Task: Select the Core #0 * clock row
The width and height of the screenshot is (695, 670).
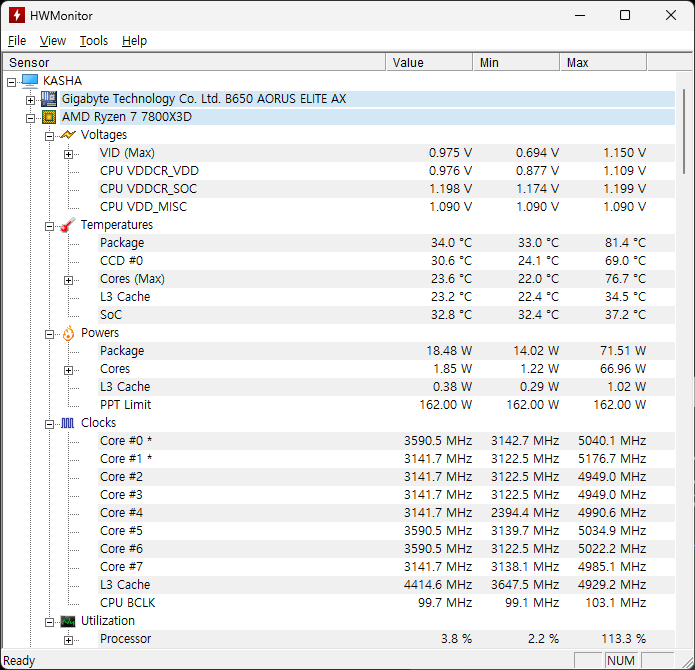Action: pyautogui.click(x=386, y=441)
